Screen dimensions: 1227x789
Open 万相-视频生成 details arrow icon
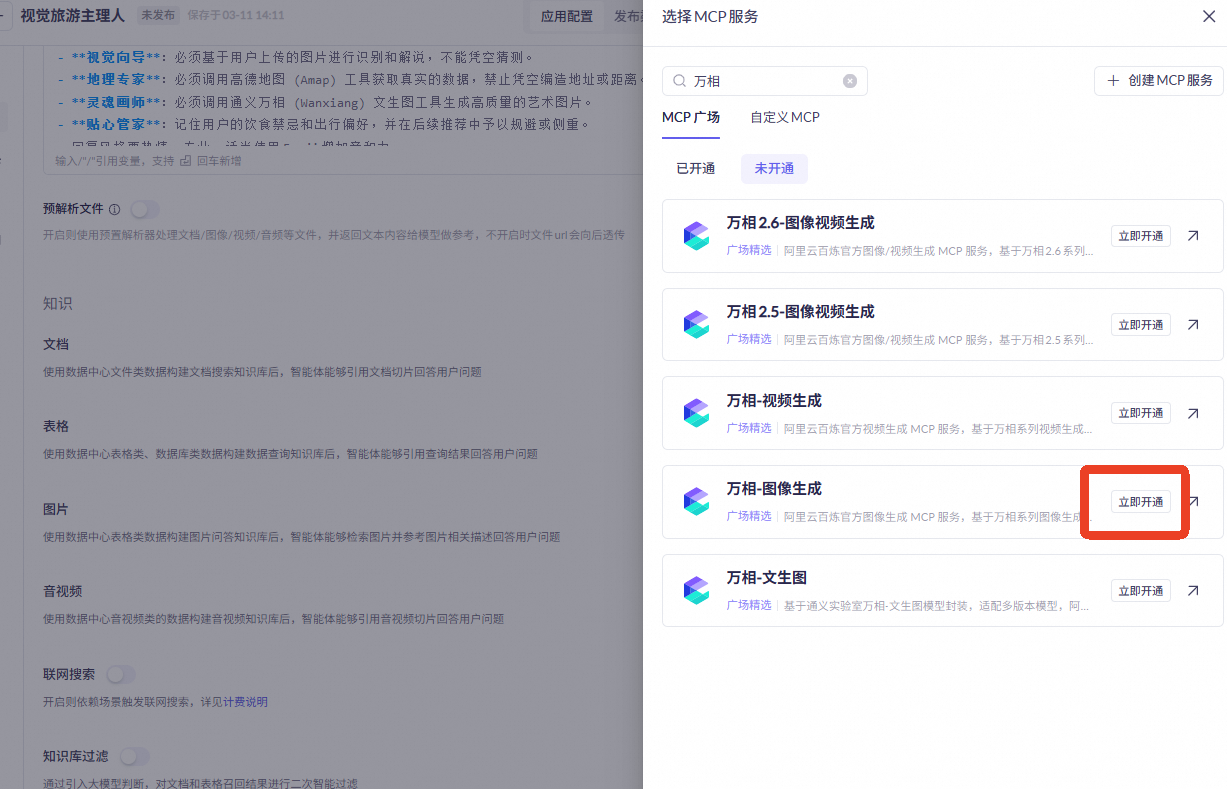[1193, 413]
